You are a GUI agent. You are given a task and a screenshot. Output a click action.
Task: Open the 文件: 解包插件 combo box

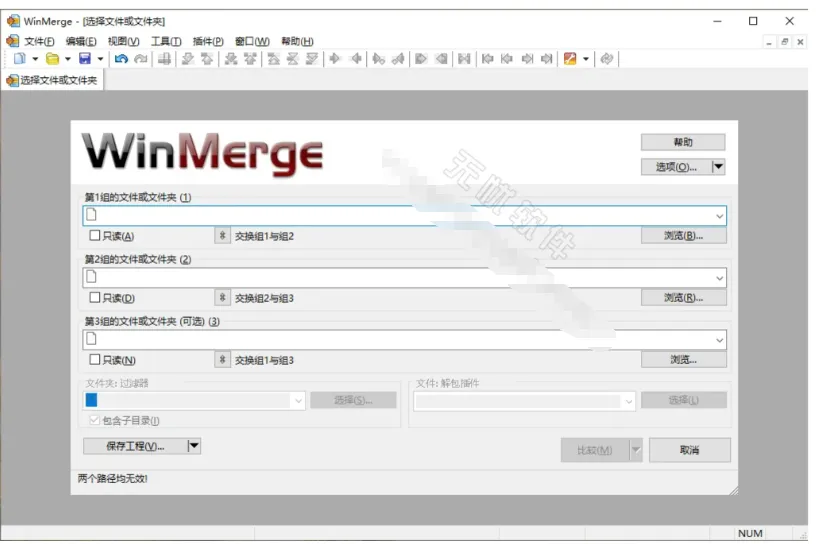[524, 401]
